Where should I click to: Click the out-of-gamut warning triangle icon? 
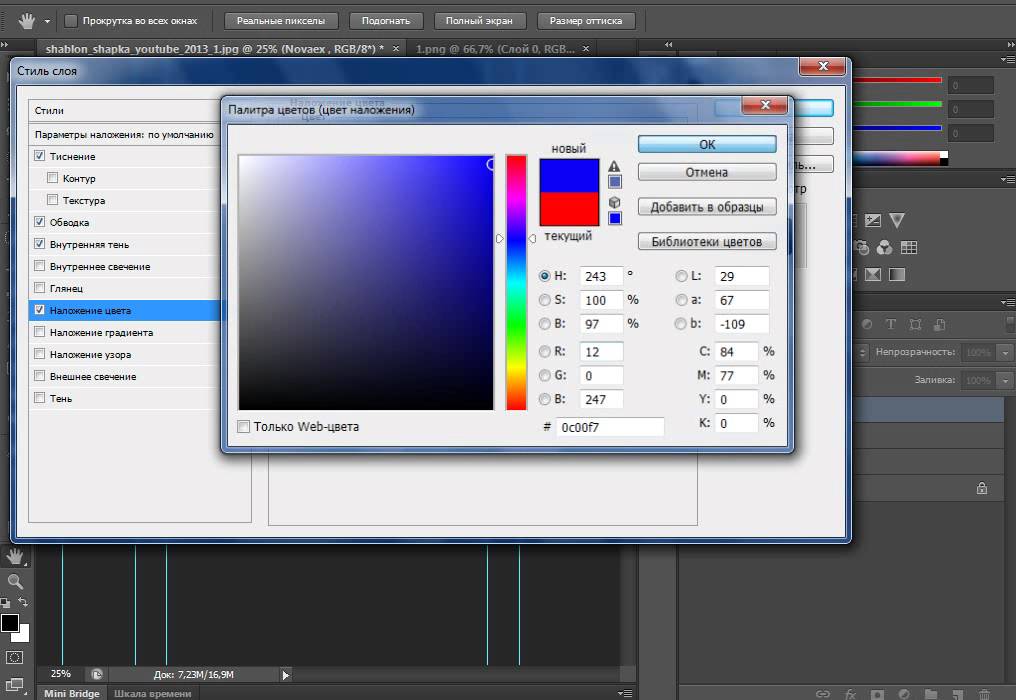pyautogui.click(x=614, y=166)
